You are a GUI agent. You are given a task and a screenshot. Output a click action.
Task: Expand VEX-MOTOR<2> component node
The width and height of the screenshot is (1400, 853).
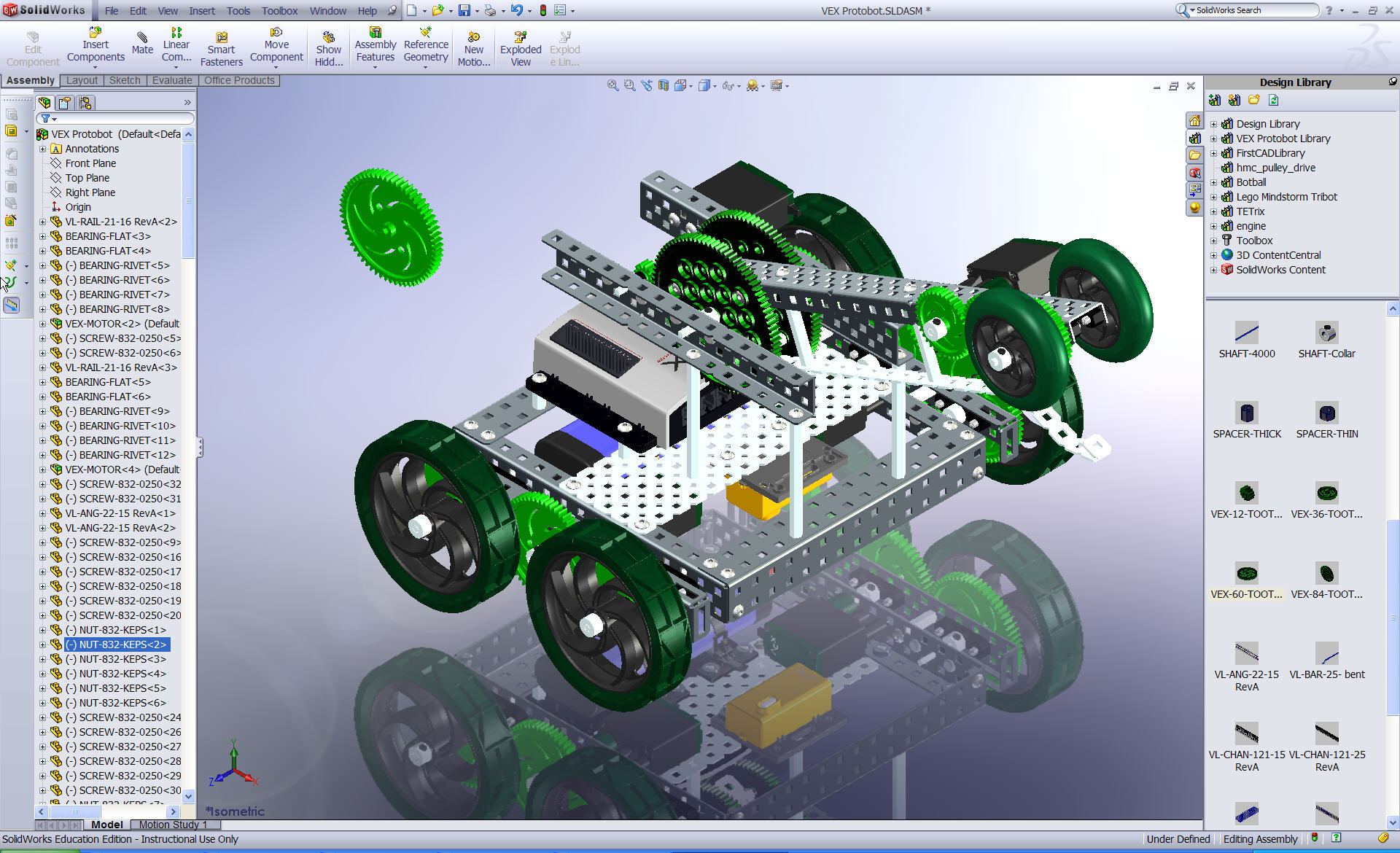[x=42, y=324]
